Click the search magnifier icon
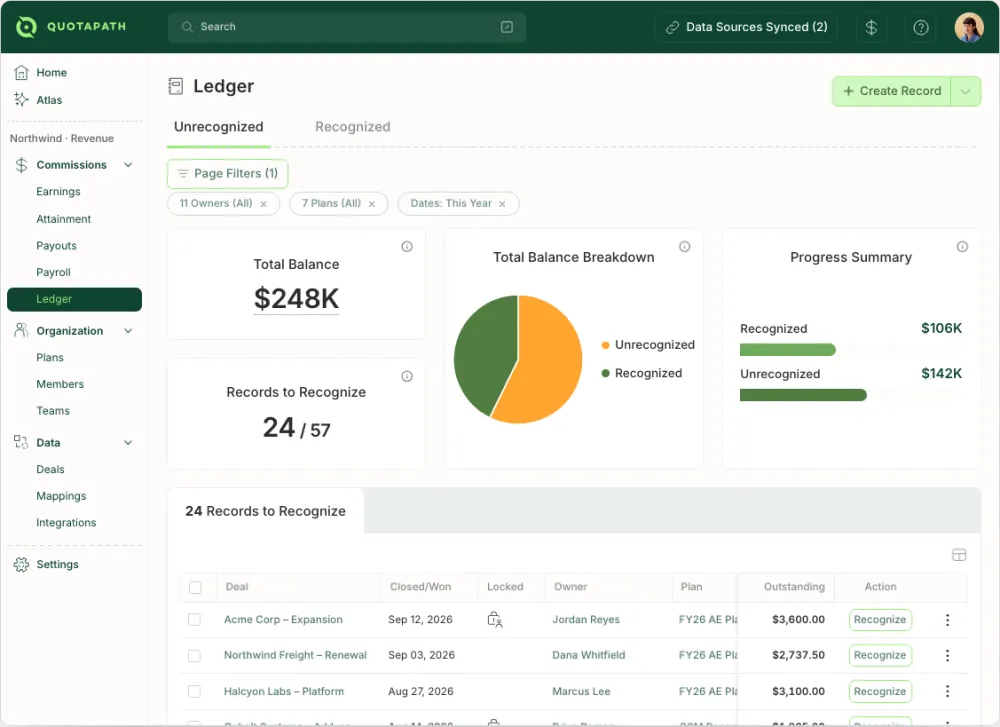Image resolution: width=1000 pixels, height=727 pixels. point(187,27)
